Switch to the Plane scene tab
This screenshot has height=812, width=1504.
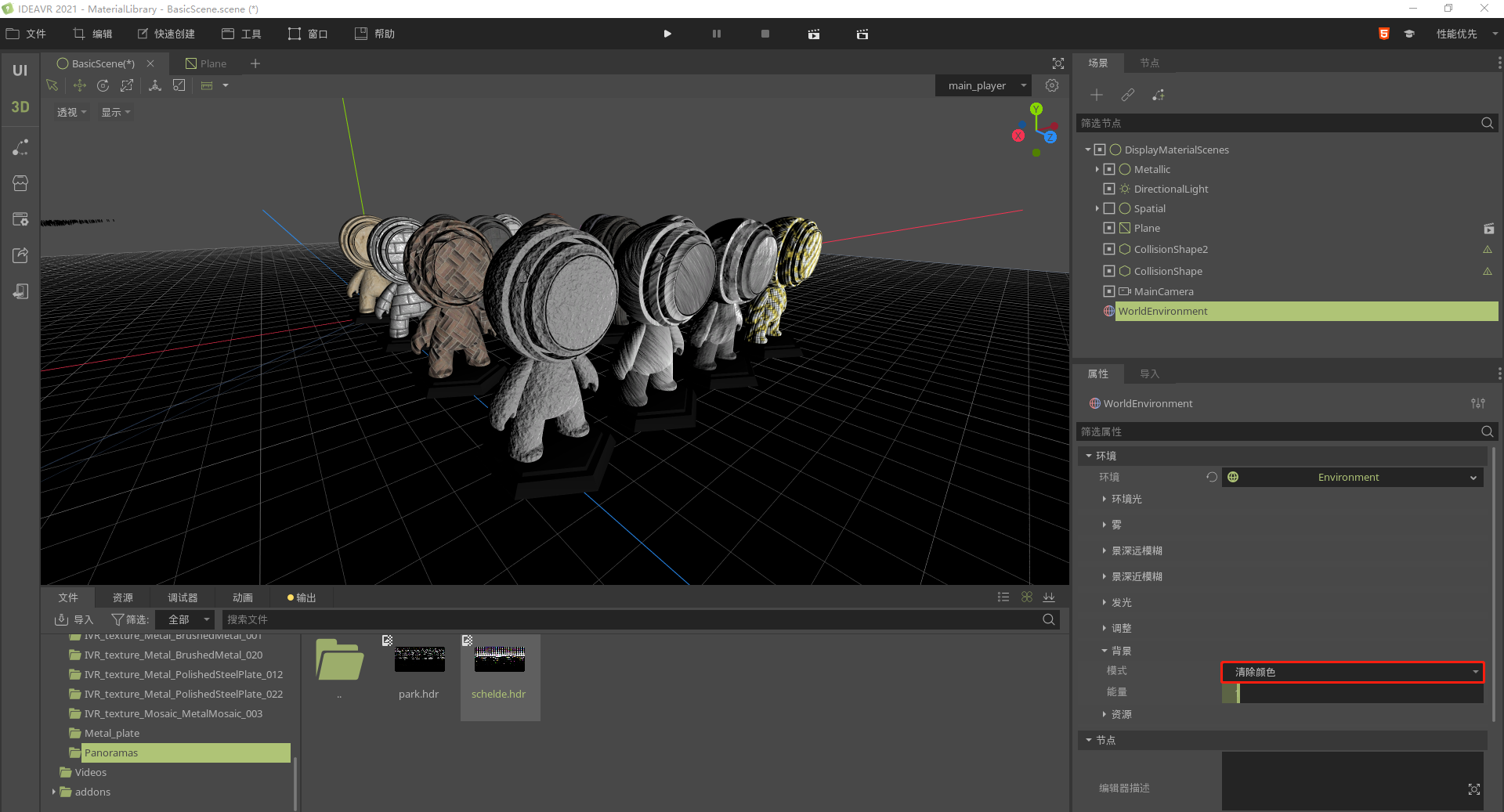click(206, 63)
